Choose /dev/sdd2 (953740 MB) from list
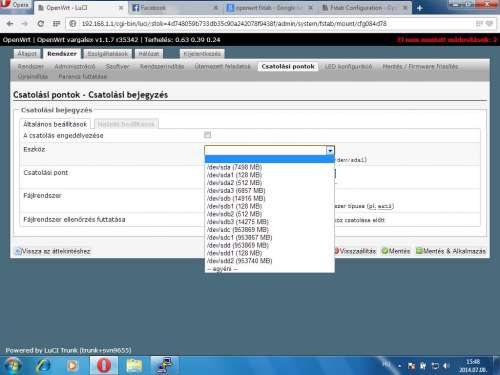This screenshot has height=375, width=500. tap(269, 261)
